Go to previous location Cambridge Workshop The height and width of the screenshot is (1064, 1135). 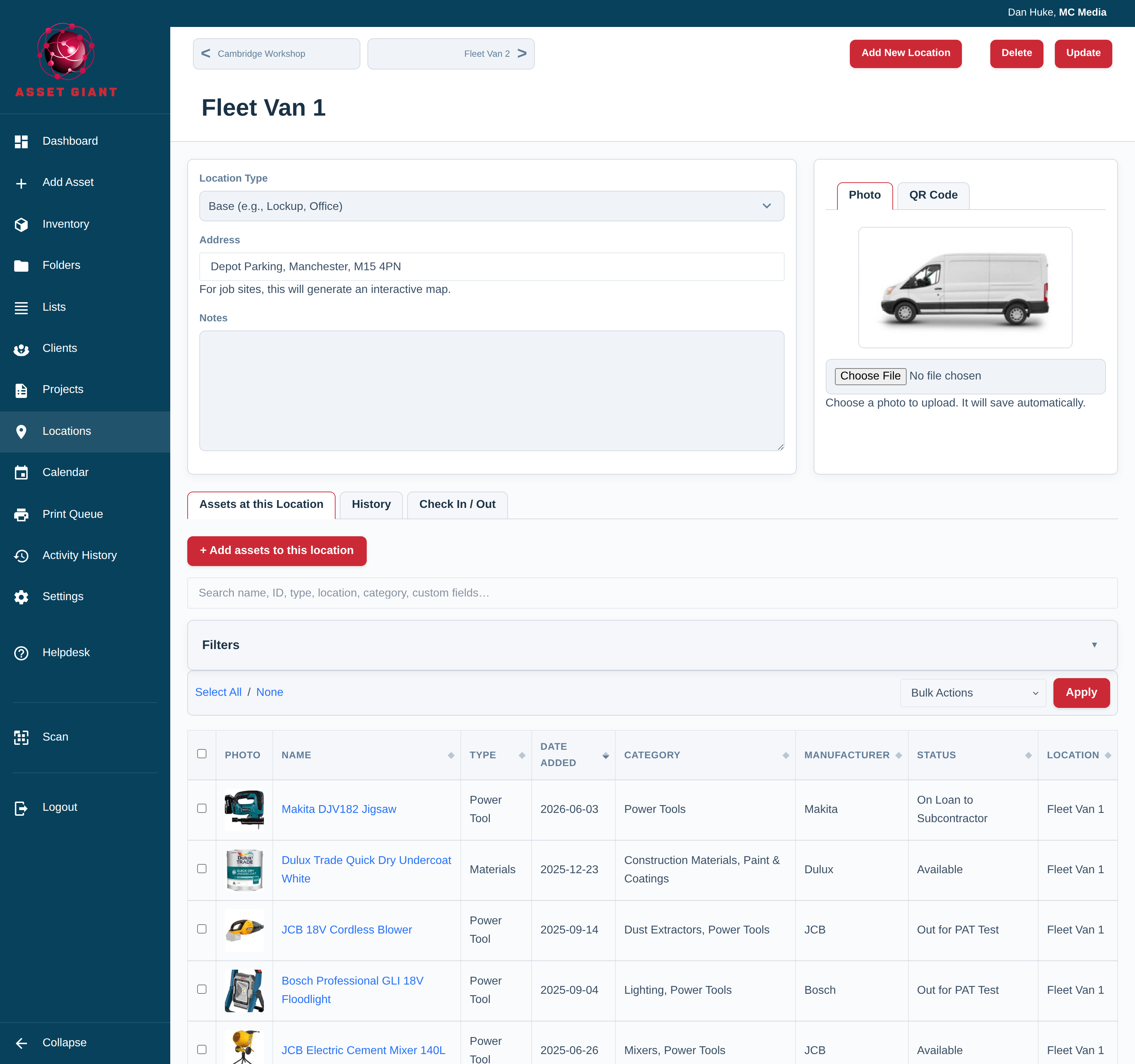276,54
